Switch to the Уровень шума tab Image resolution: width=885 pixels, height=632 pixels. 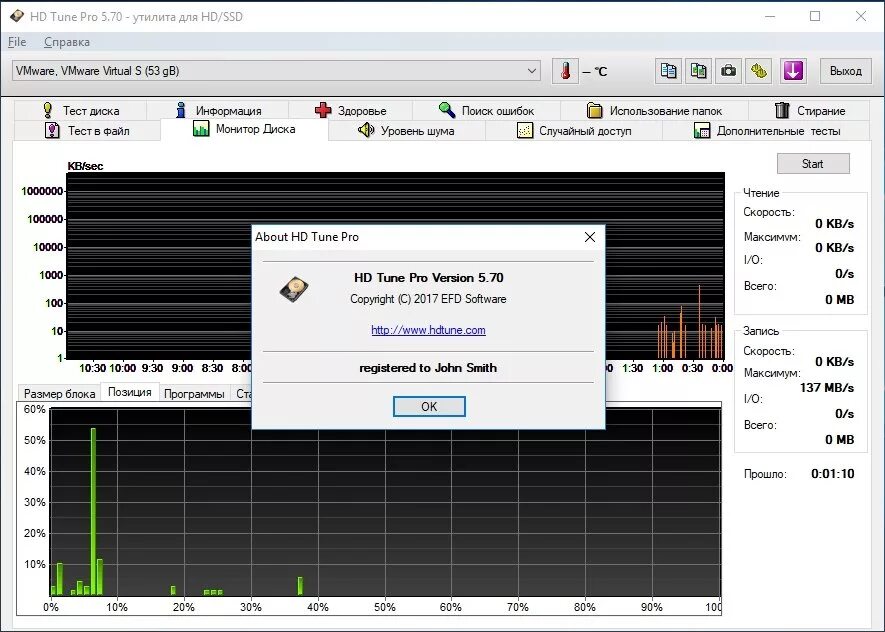[406, 131]
